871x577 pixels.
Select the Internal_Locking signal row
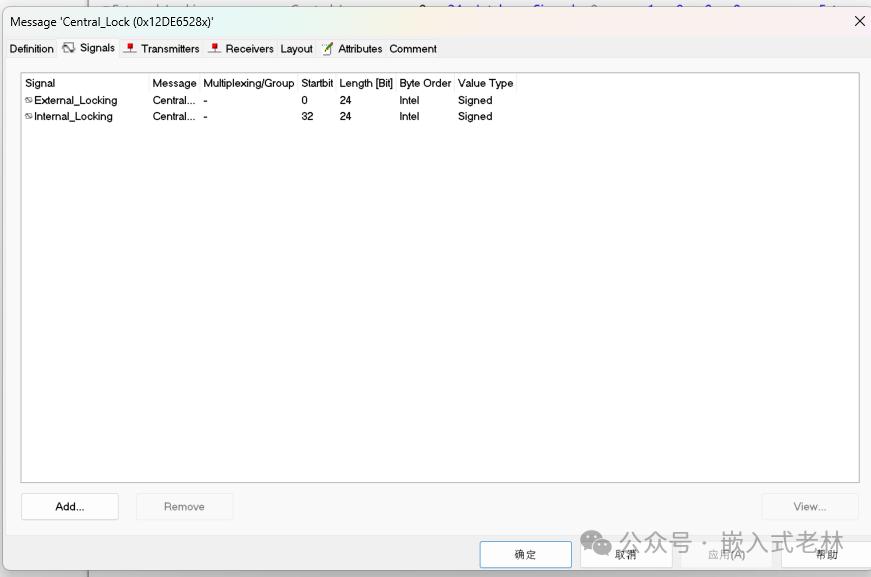[271, 117]
